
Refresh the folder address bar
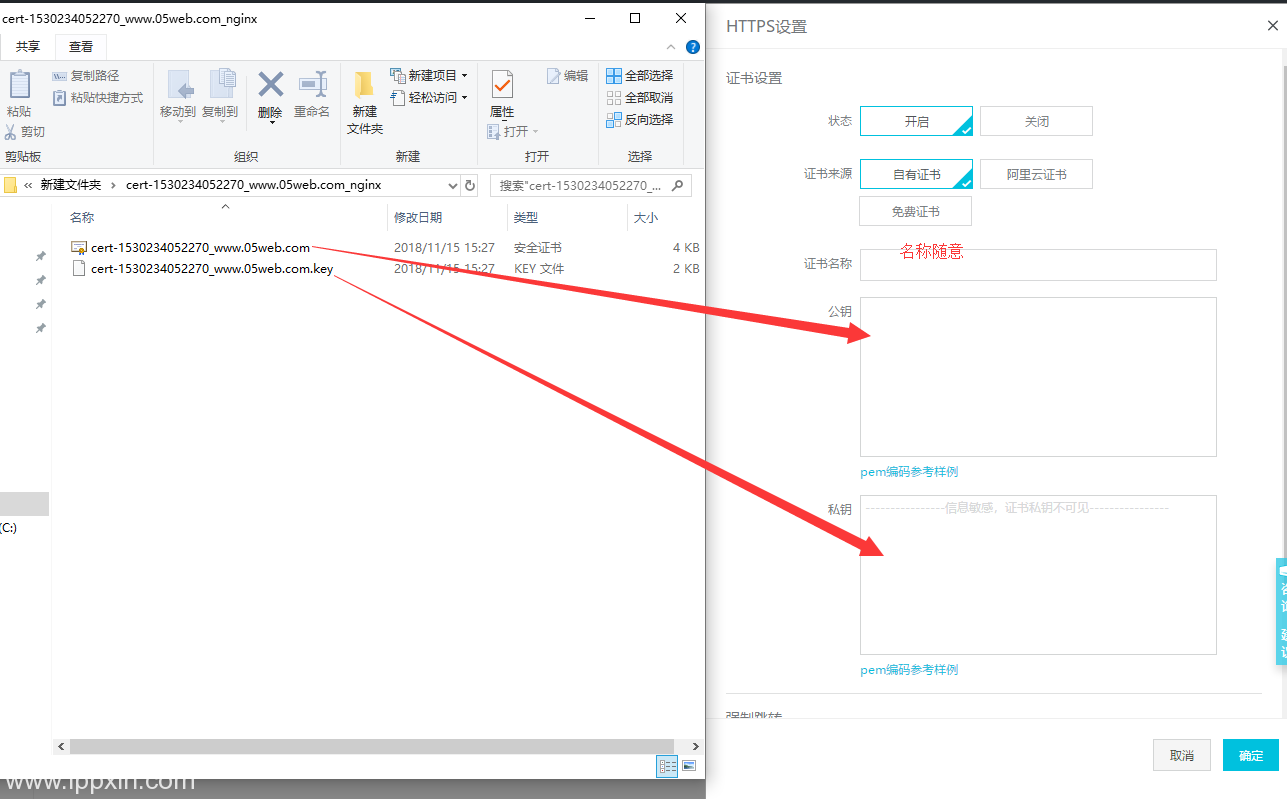(x=470, y=185)
